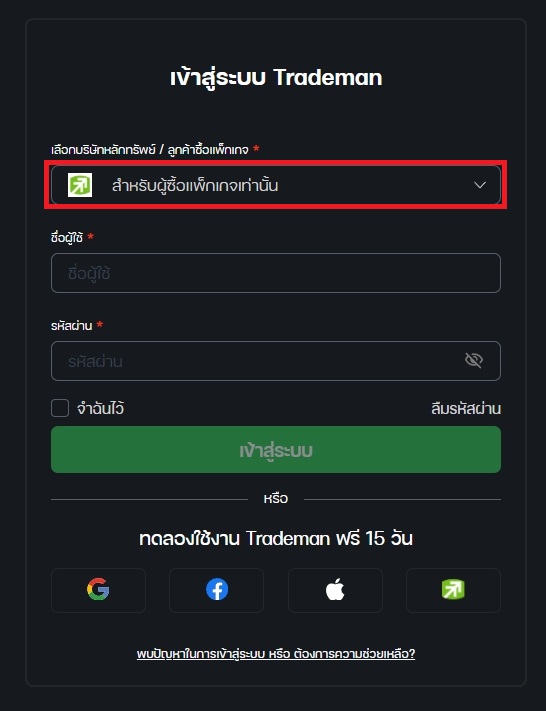
Task: Click the green logo inside the broker selector
Action: (80, 185)
